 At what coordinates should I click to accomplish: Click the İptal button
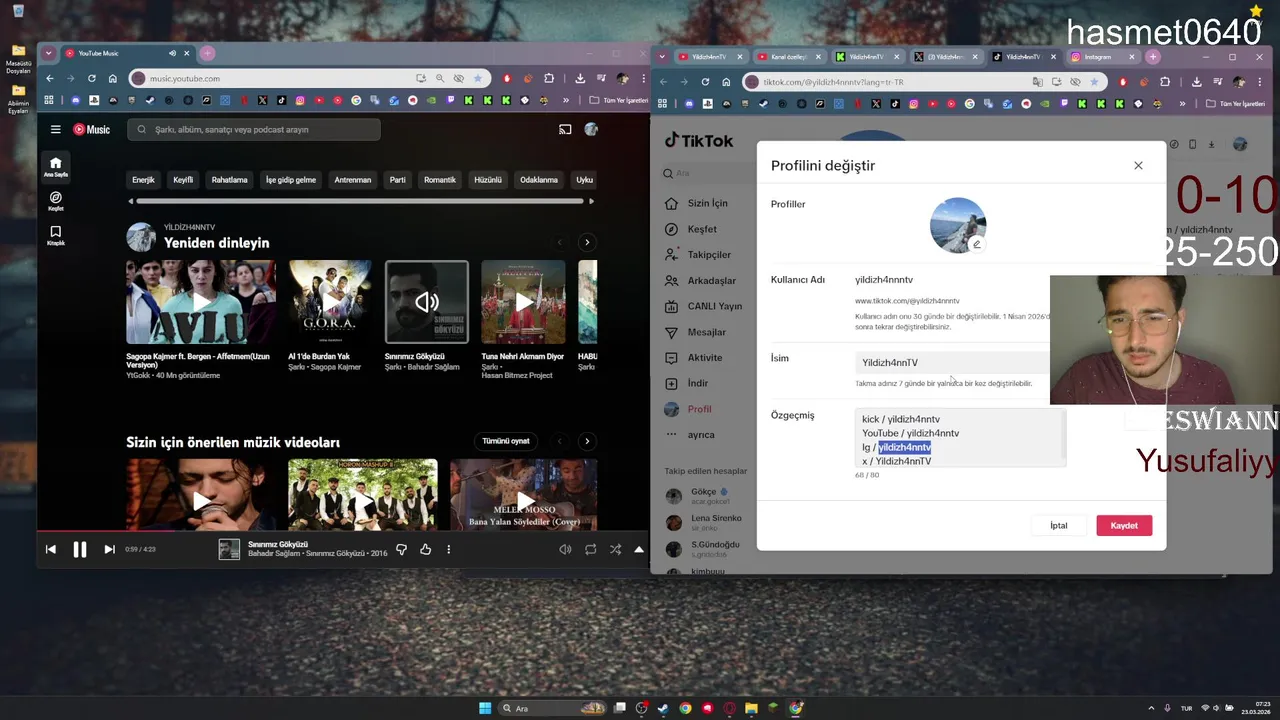pyautogui.click(x=1058, y=525)
